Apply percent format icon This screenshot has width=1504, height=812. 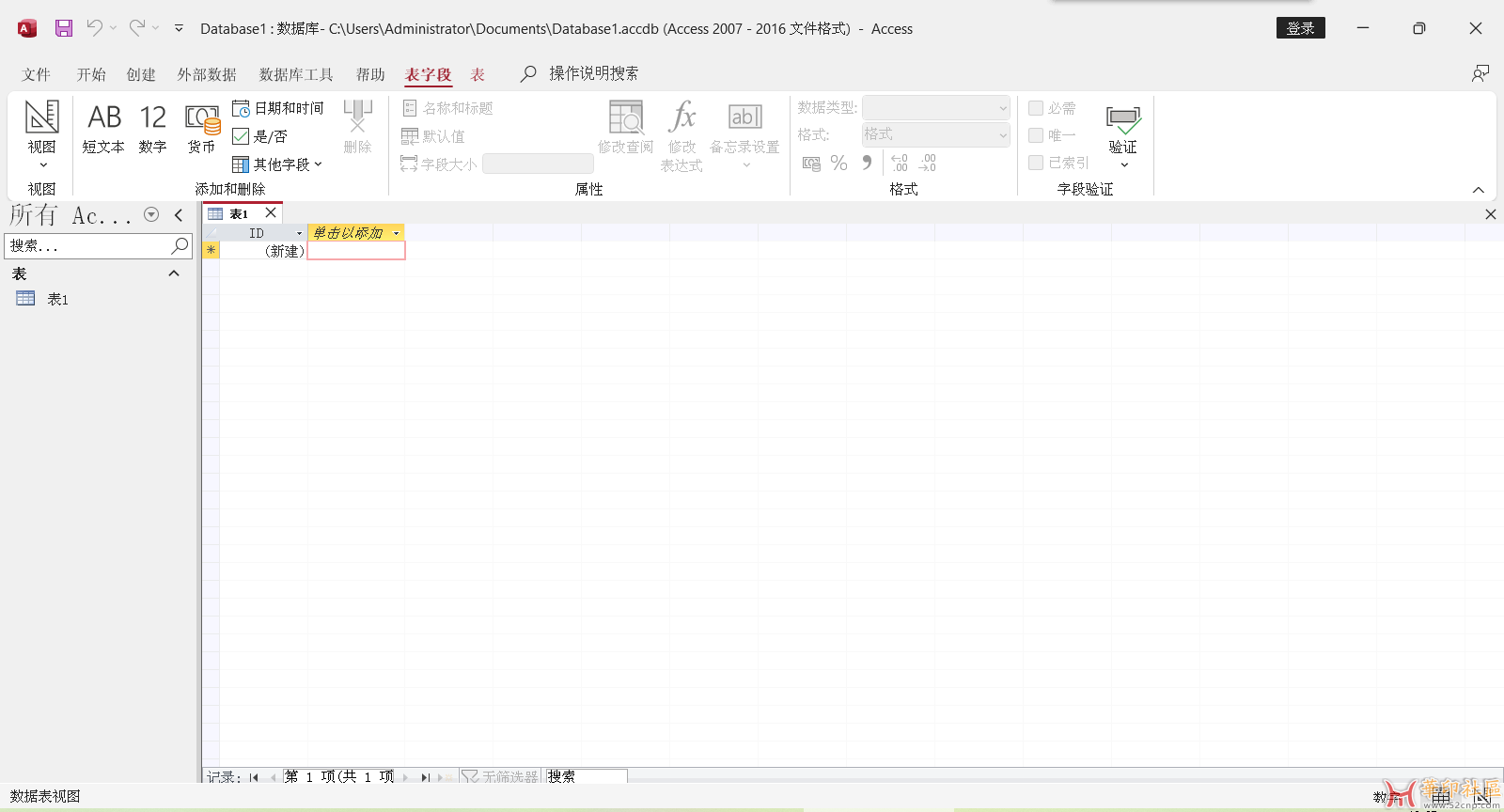click(839, 164)
